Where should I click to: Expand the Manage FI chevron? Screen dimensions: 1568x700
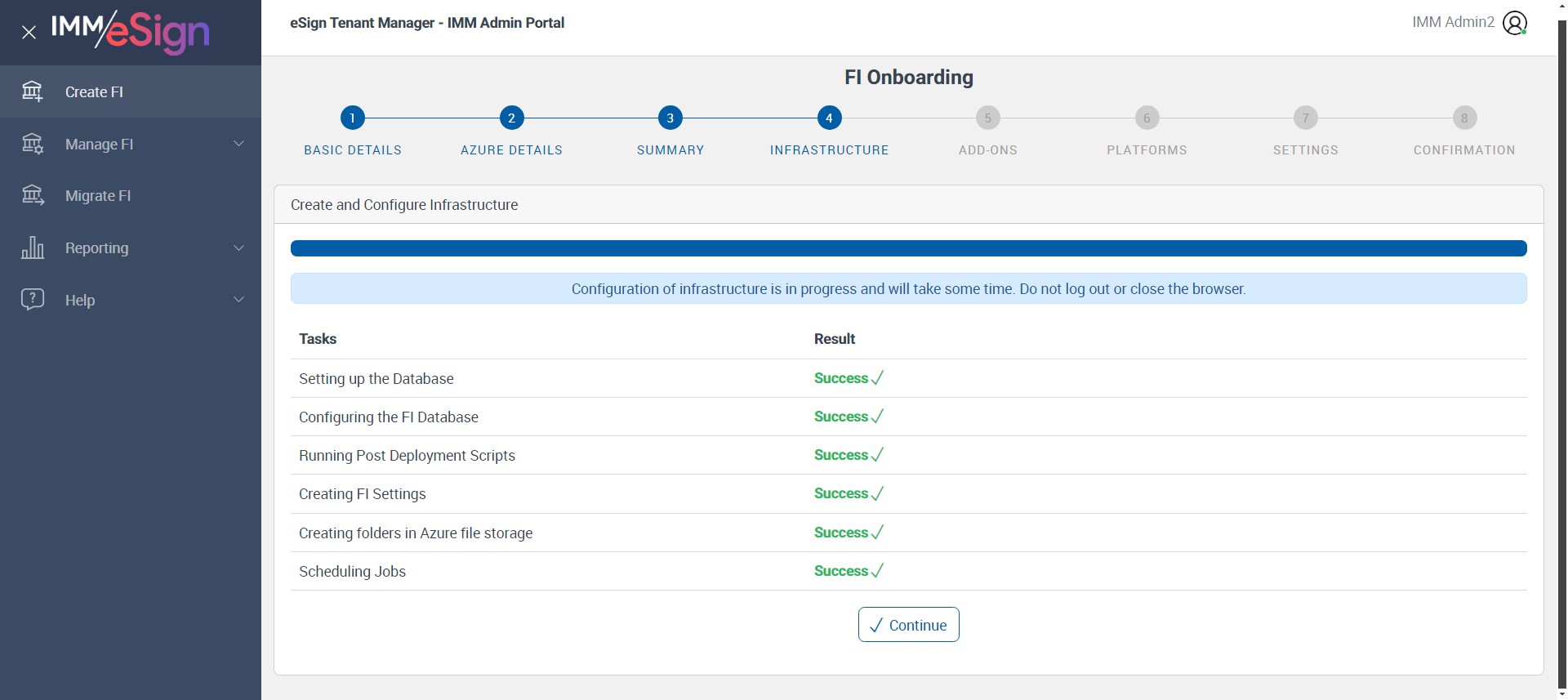tap(238, 144)
